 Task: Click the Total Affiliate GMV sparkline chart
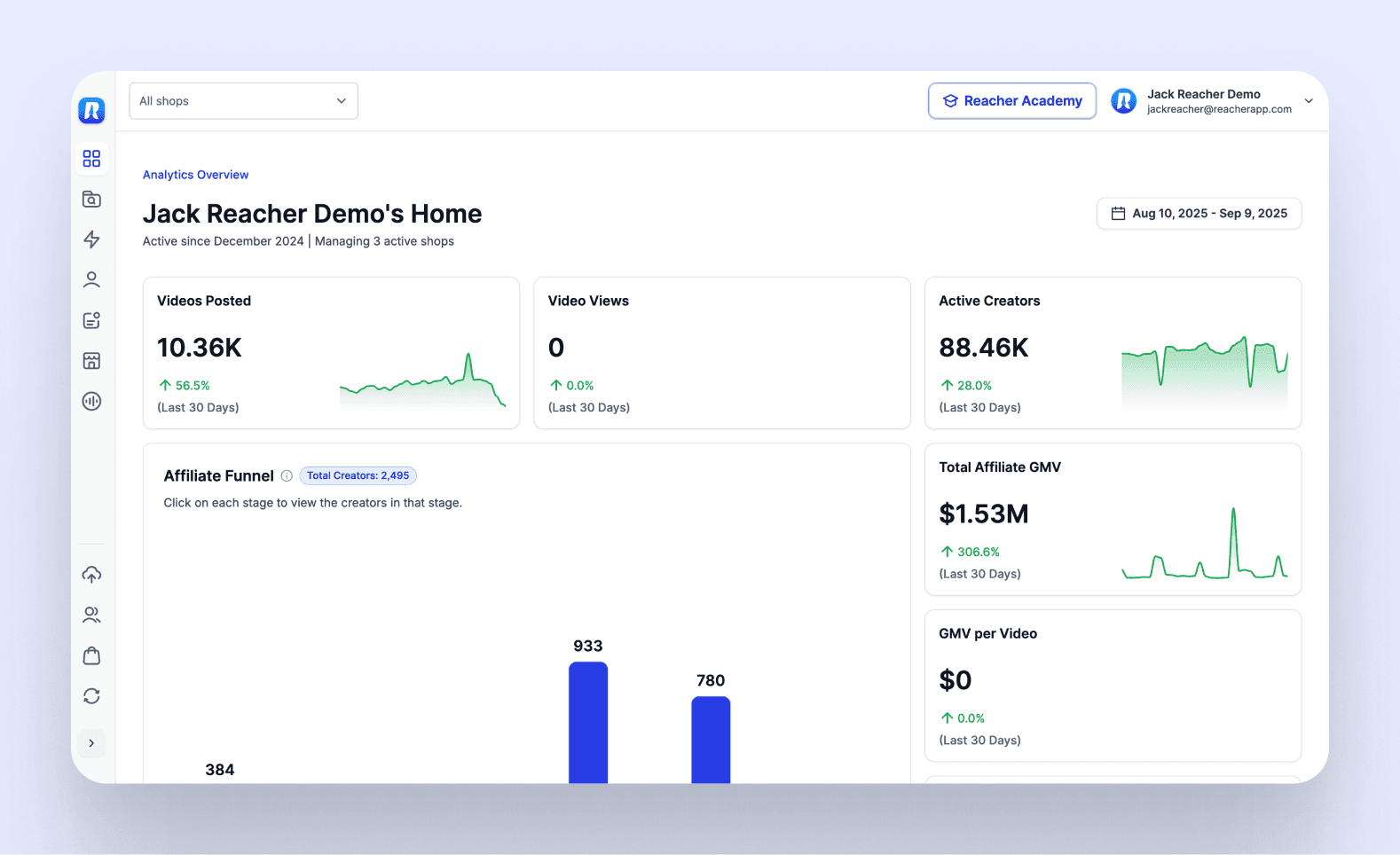coord(1205,543)
